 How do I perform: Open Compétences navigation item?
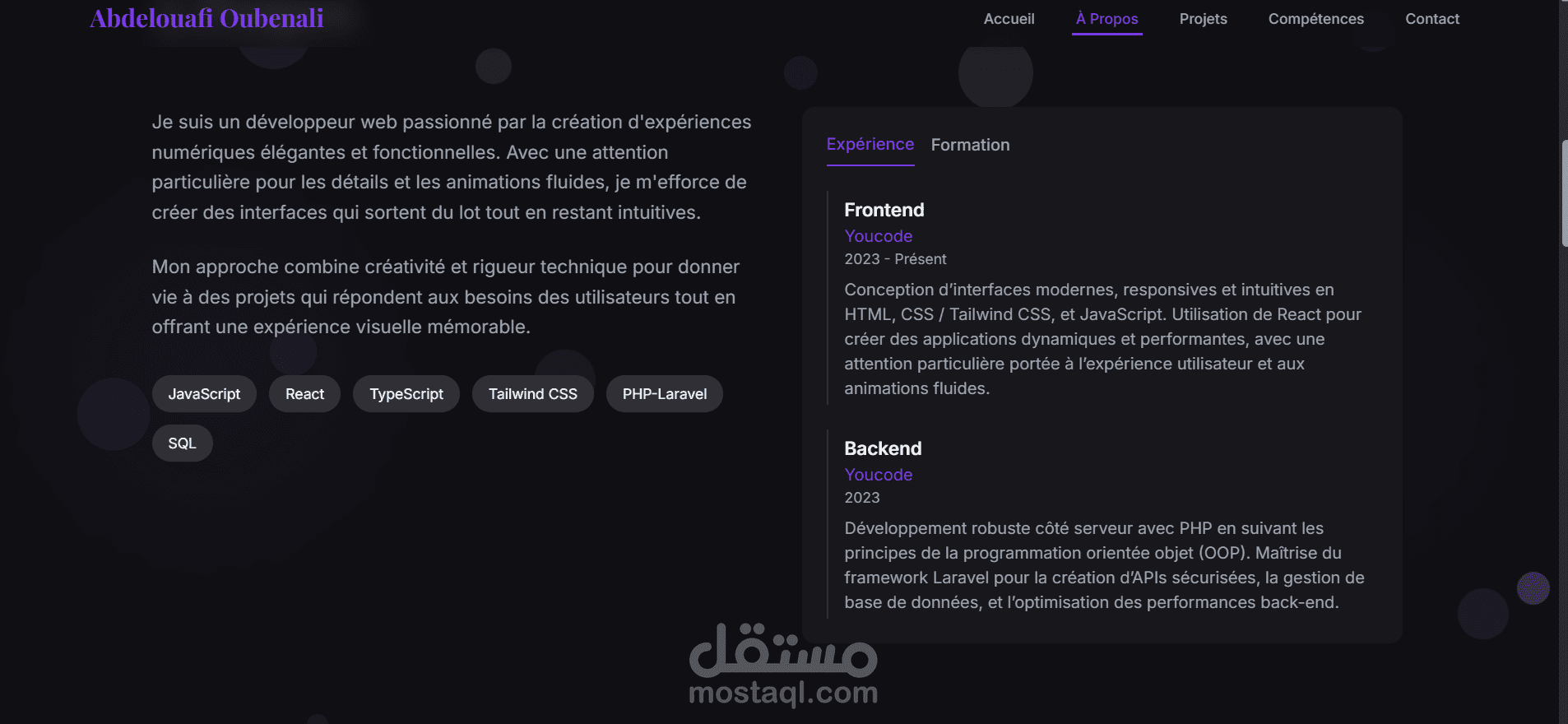[1315, 19]
